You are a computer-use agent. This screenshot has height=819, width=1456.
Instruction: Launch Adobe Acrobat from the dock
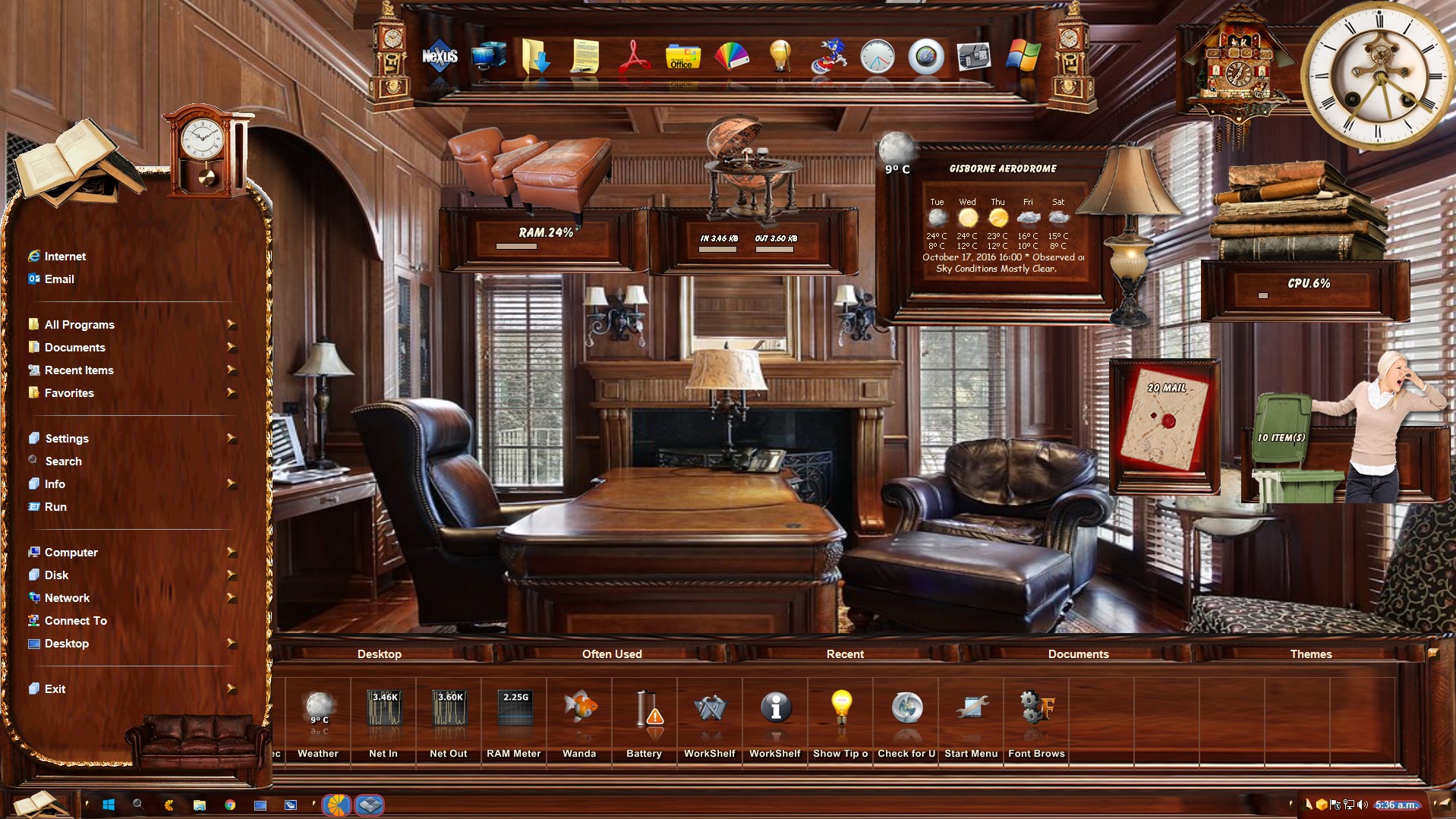[634, 56]
